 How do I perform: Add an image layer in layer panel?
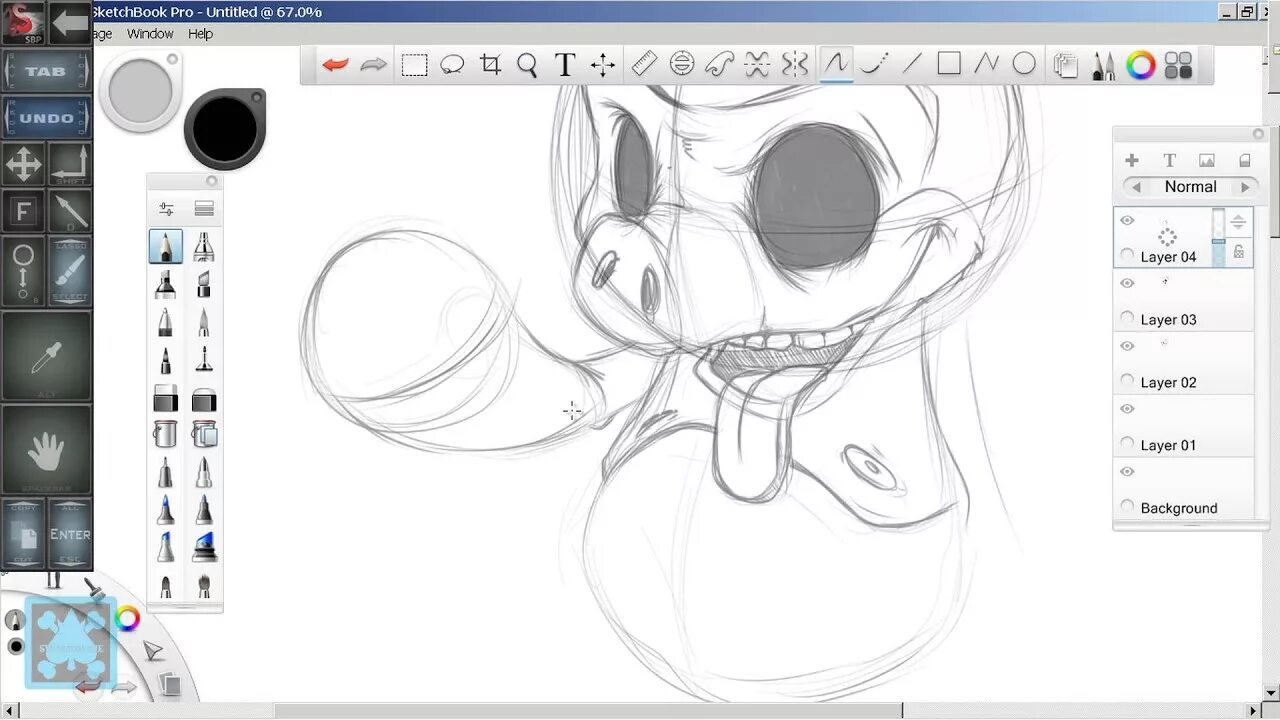1207,160
